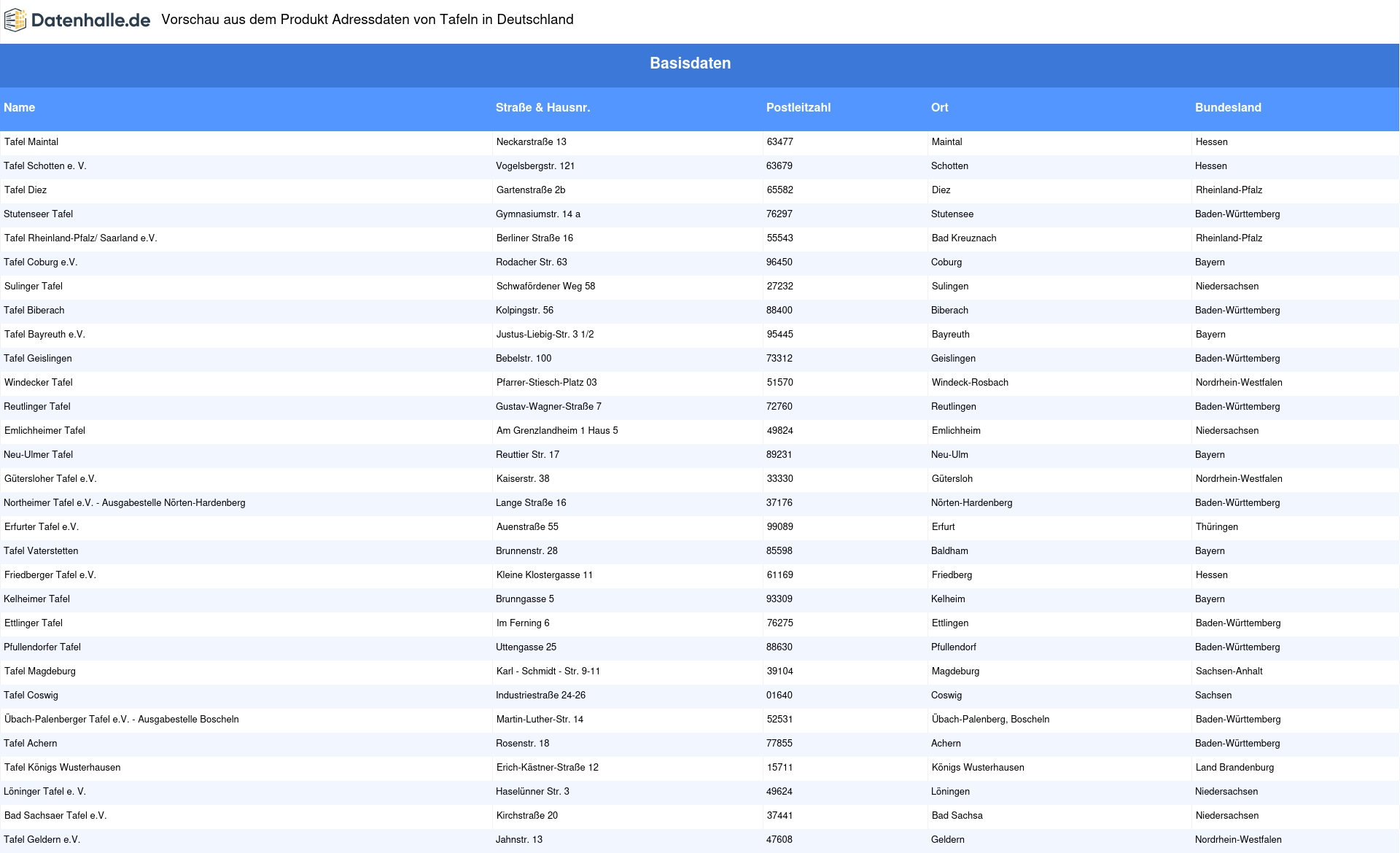Click the postal code 99089
This screenshot has width=1400, height=853.
pos(780,527)
